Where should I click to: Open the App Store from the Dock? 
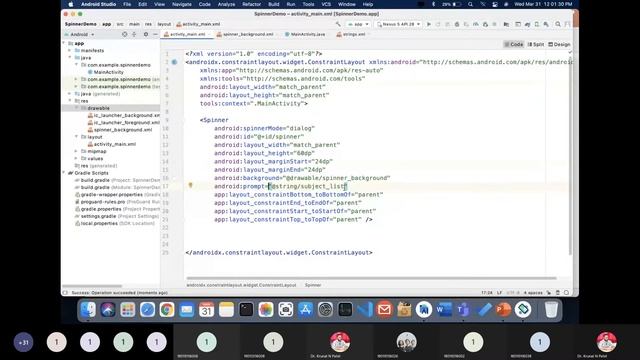(305, 310)
